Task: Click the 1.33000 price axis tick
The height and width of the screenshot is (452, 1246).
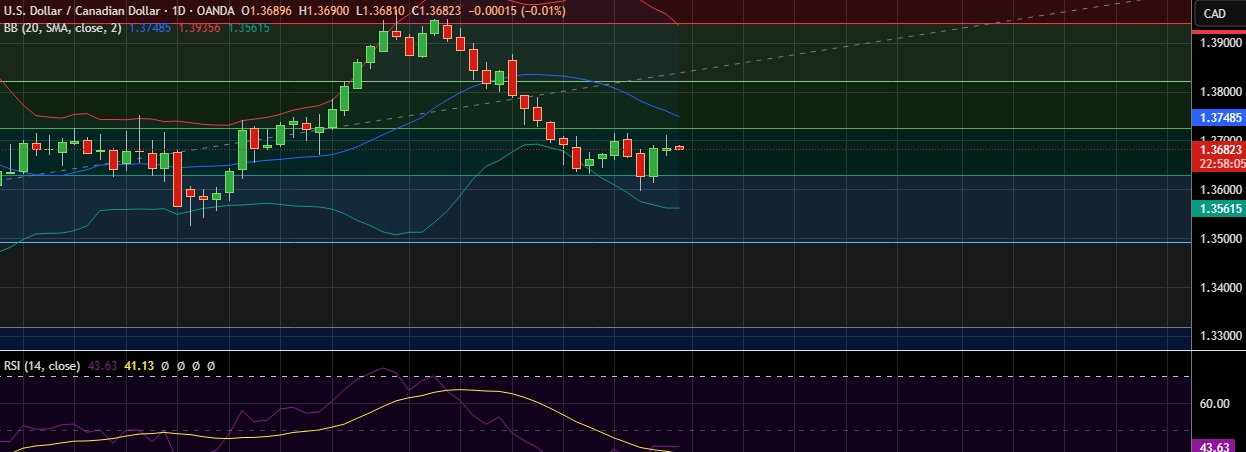Action: (x=1219, y=337)
